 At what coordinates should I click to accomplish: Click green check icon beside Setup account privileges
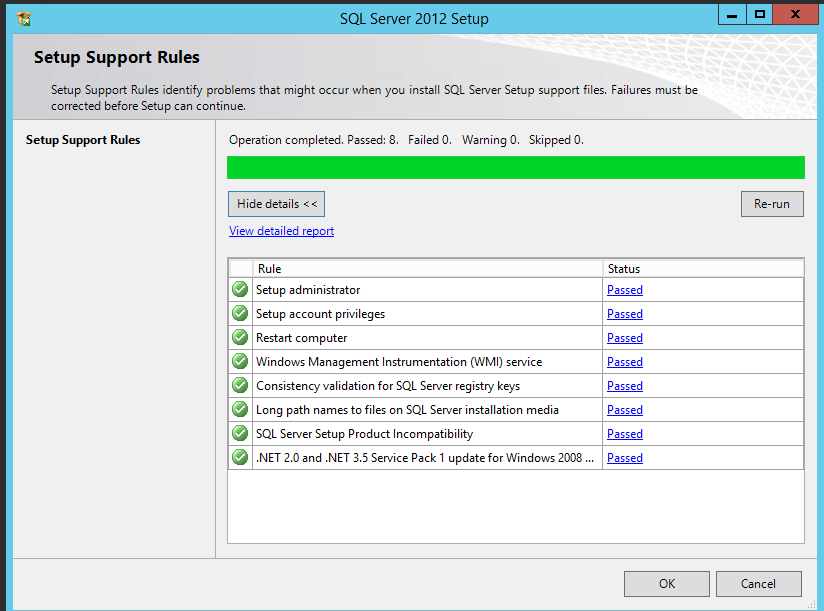(x=240, y=313)
